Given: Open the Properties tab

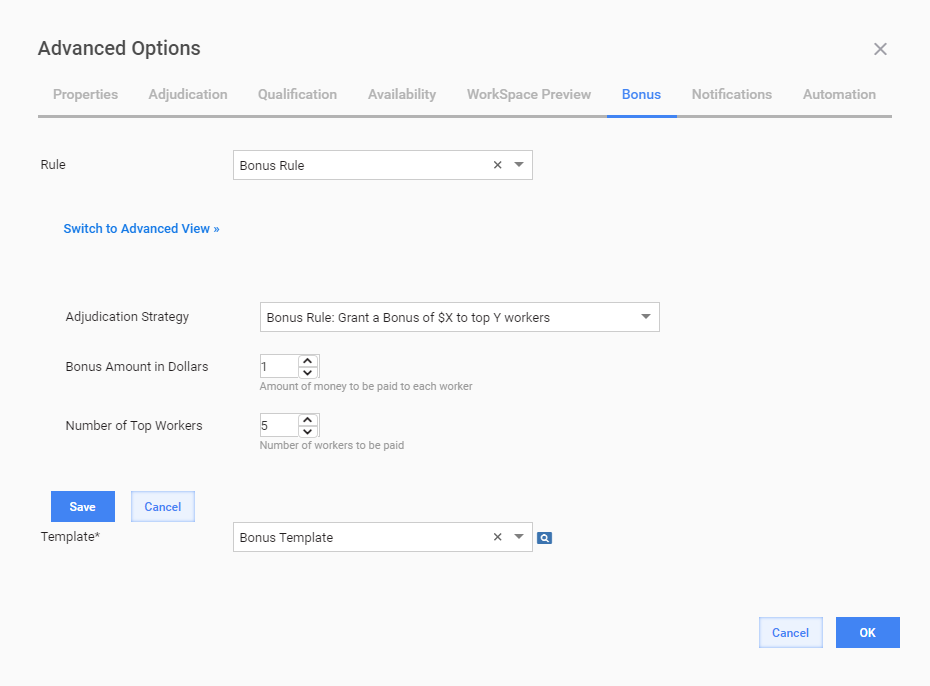Looking at the screenshot, I should 85,94.
